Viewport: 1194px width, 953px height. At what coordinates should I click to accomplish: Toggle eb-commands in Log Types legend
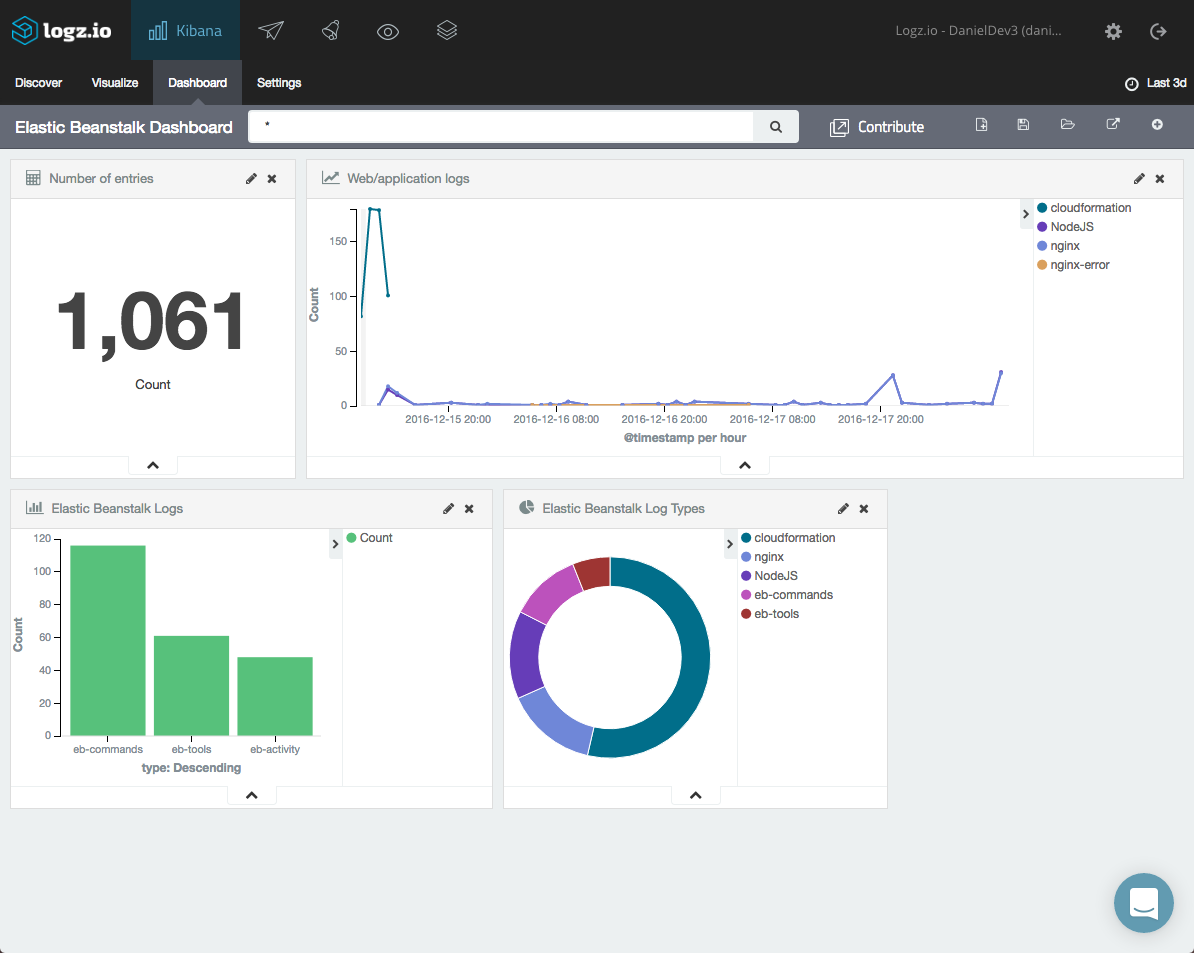pyautogui.click(x=792, y=595)
